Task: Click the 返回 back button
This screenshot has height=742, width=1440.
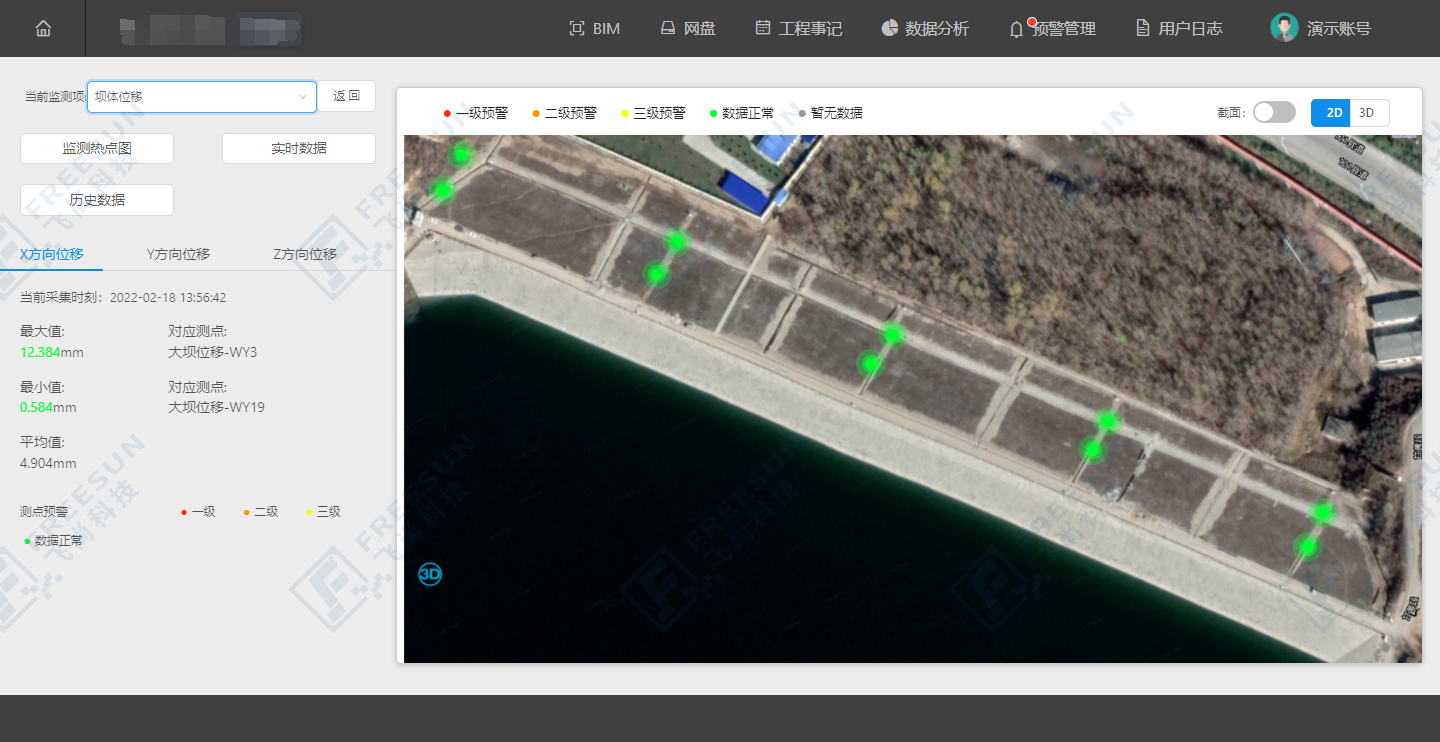Action: coord(346,97)
